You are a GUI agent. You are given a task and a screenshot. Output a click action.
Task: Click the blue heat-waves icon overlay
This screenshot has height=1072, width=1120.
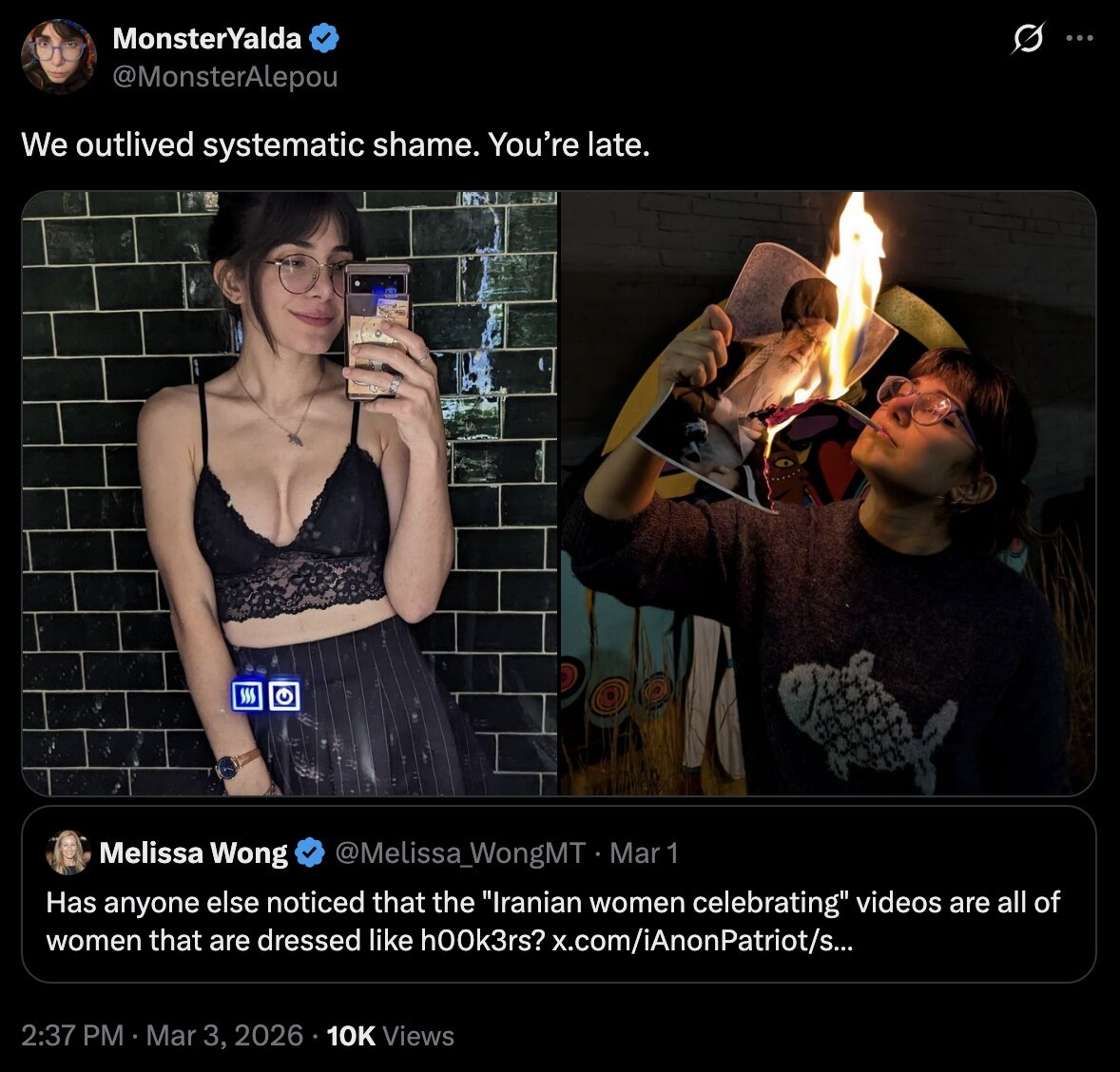click(247, 695)
